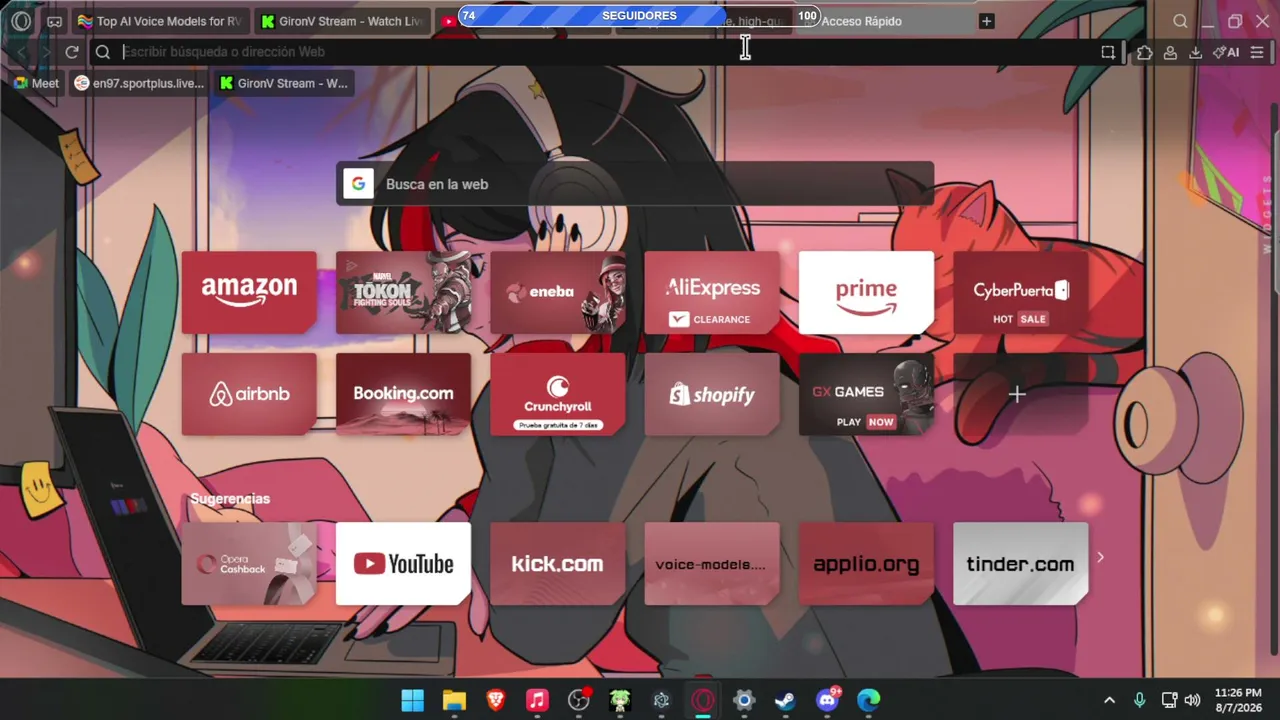This screenshot has height=720, width=1280.
Task: Add a new Speed Dial site
Action: pos(1017,394)
